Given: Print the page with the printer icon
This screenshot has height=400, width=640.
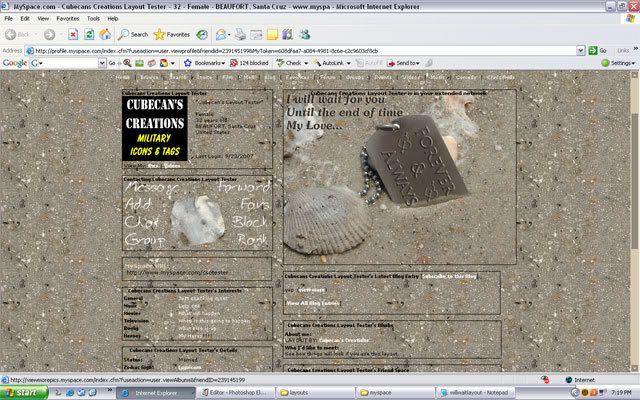Looking at the screenshot, I should 240,35.
